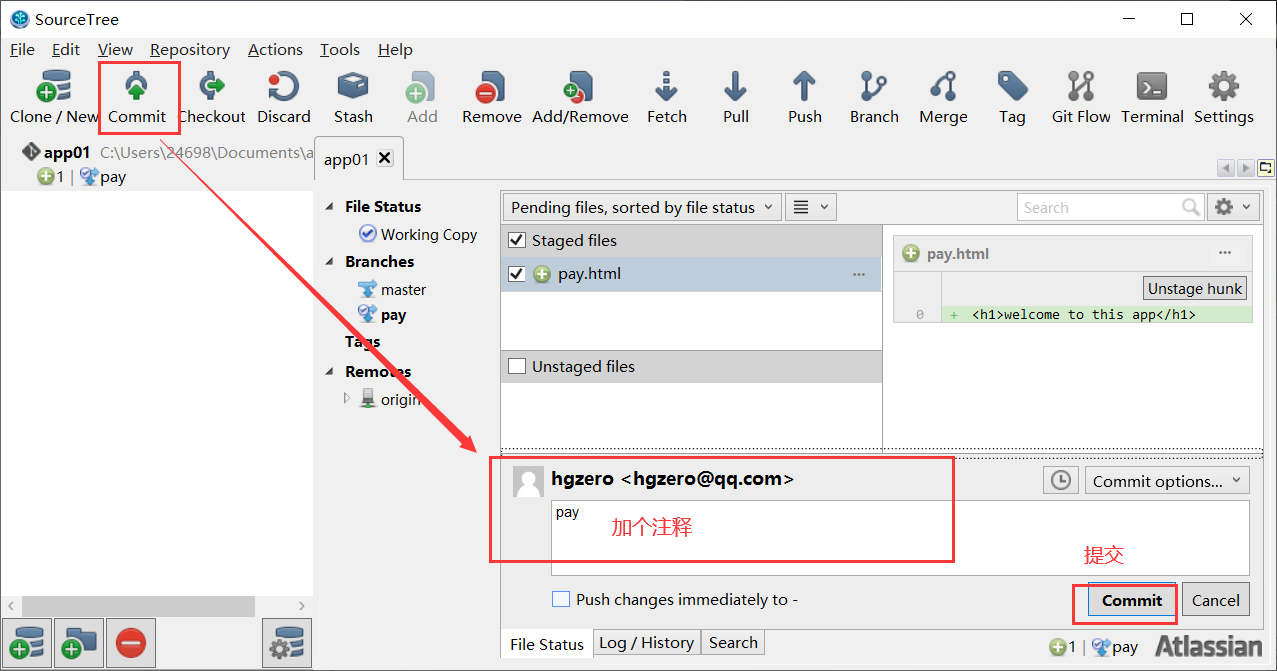
Task: Select the app01 repository bookmark
Action: (66, 153)
